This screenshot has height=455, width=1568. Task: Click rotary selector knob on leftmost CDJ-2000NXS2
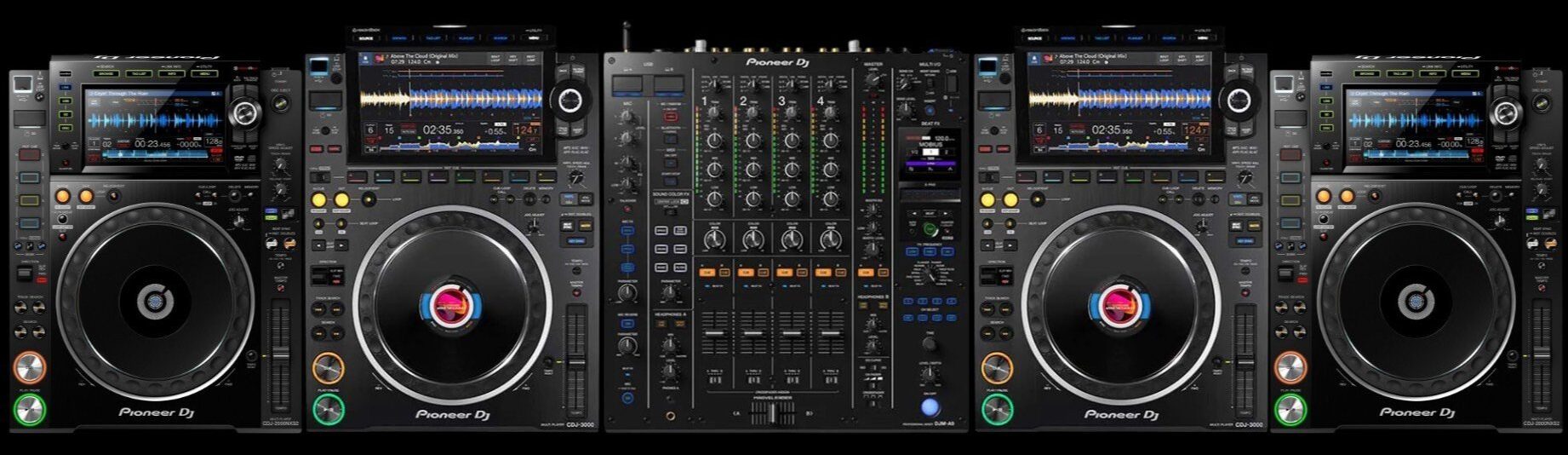245,111
